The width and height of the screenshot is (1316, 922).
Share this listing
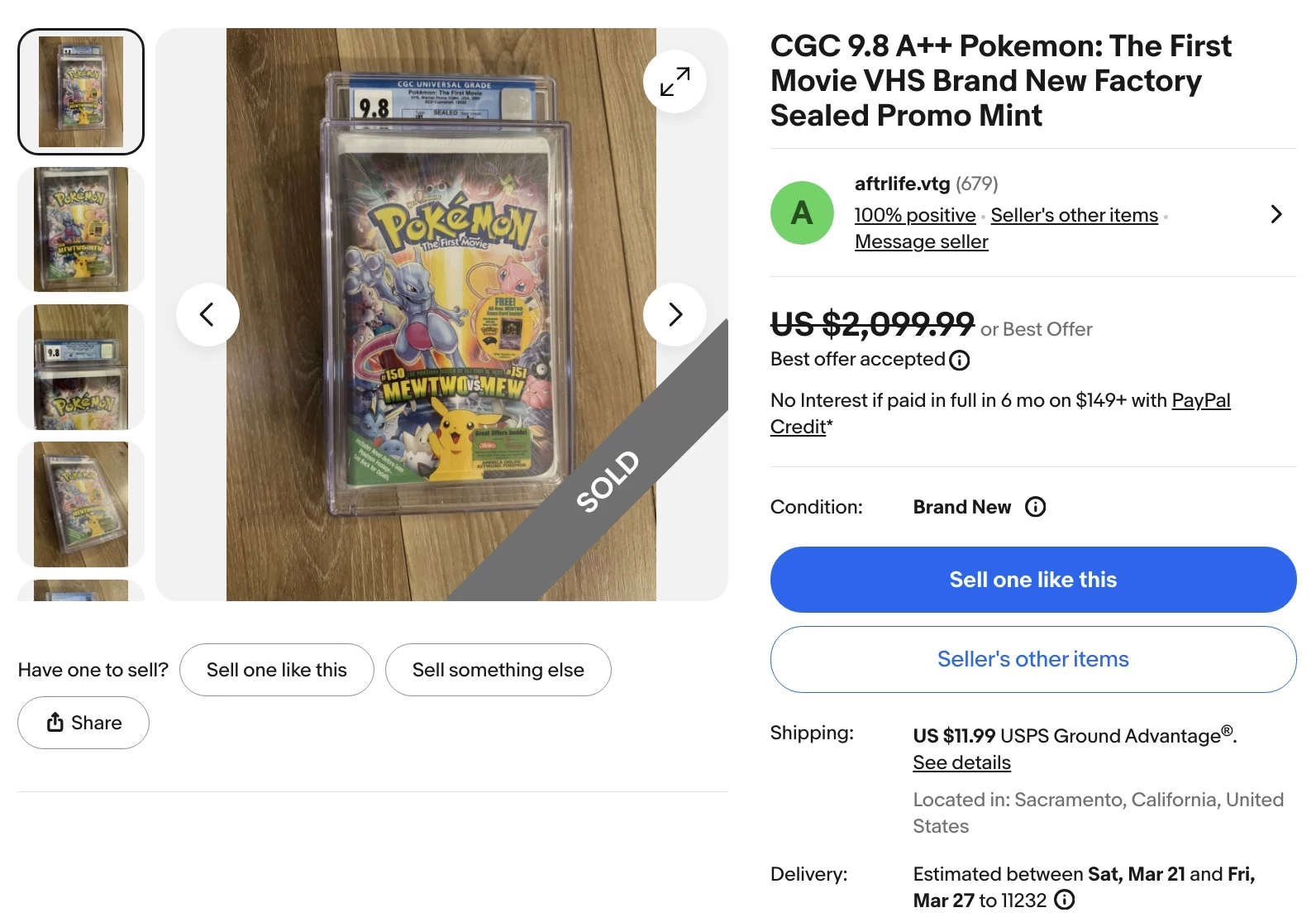[83, 723]
